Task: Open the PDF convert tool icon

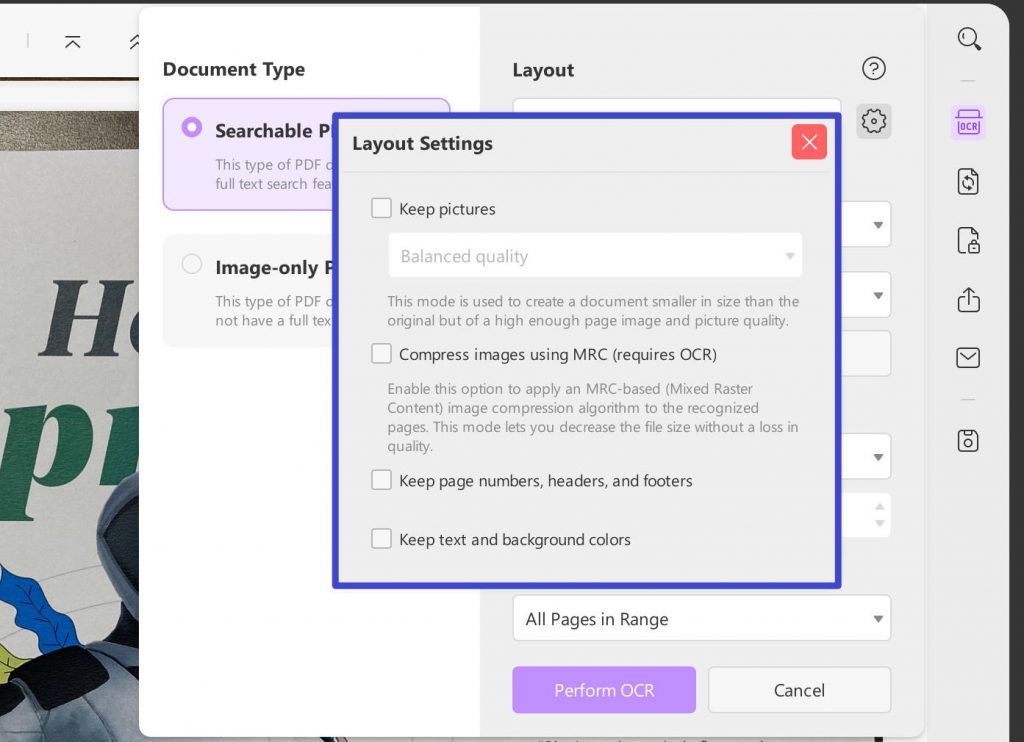Action: [968, 181]
